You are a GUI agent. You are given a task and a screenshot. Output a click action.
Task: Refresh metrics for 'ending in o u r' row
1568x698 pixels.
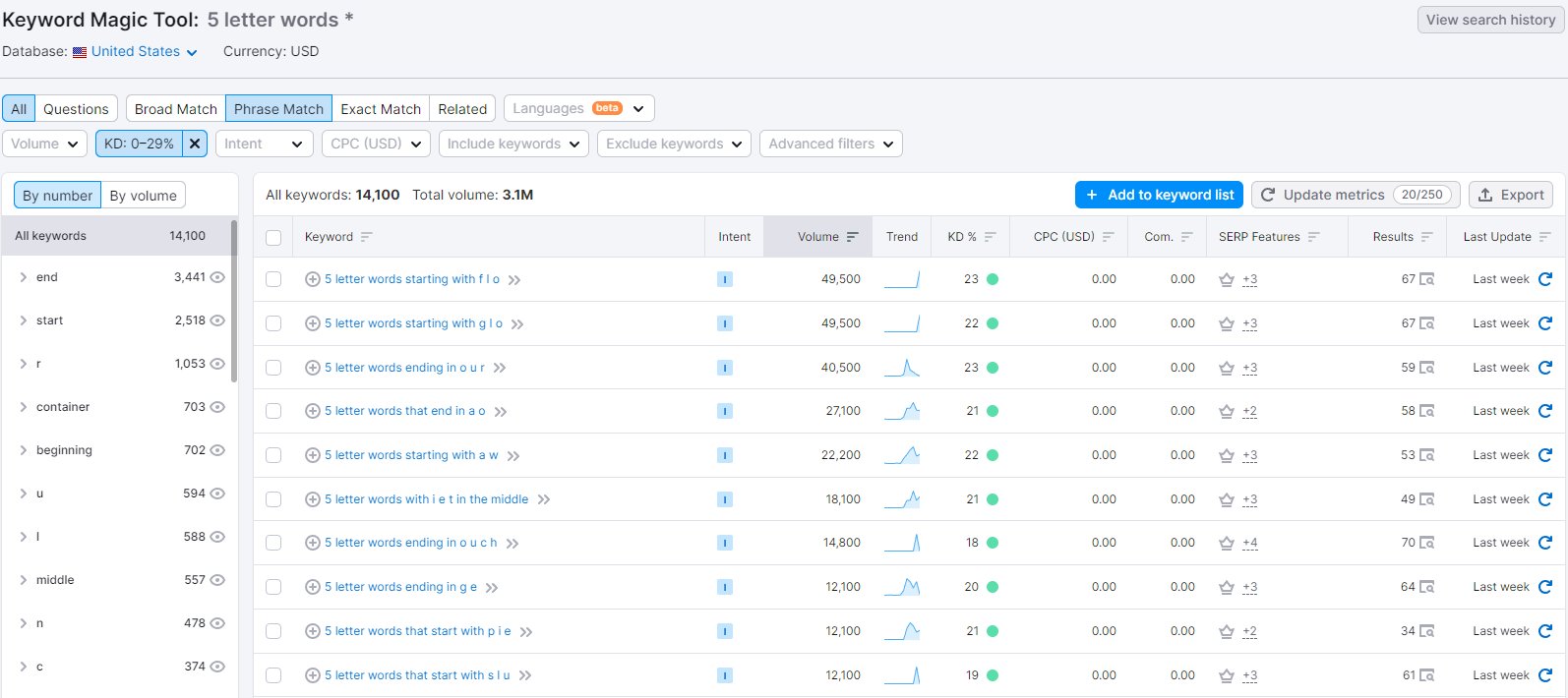point(1544,368)
